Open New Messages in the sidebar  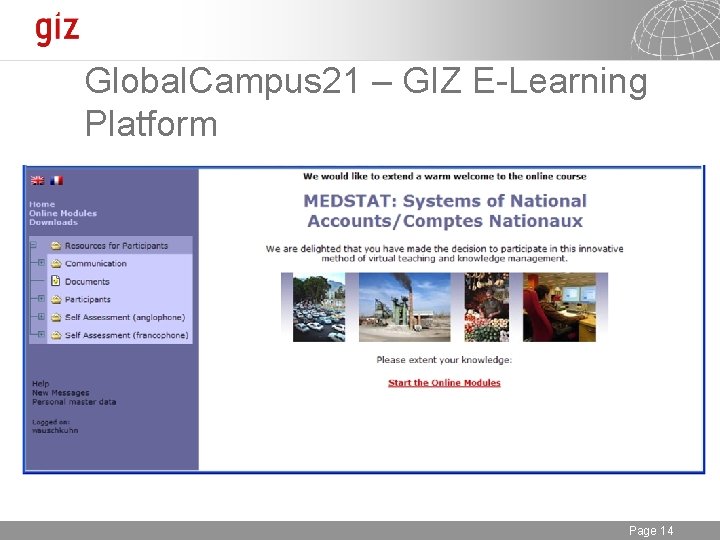61,393
